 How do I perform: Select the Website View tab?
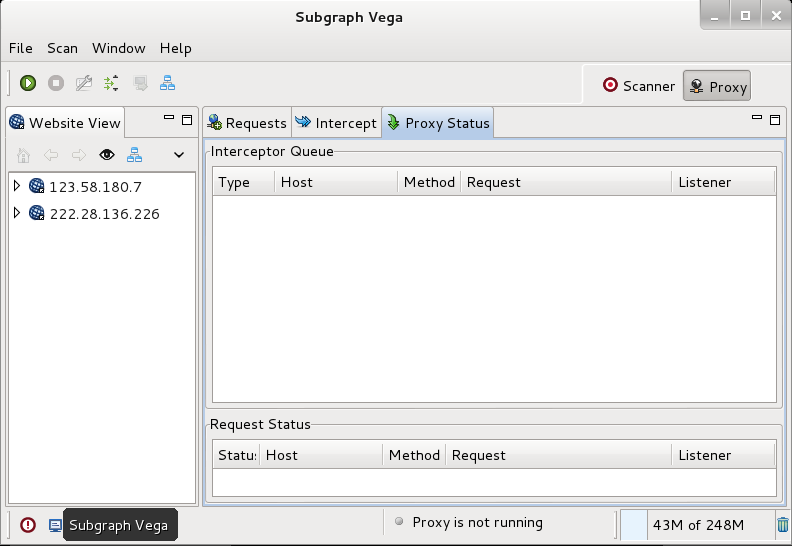coord(65,123)
